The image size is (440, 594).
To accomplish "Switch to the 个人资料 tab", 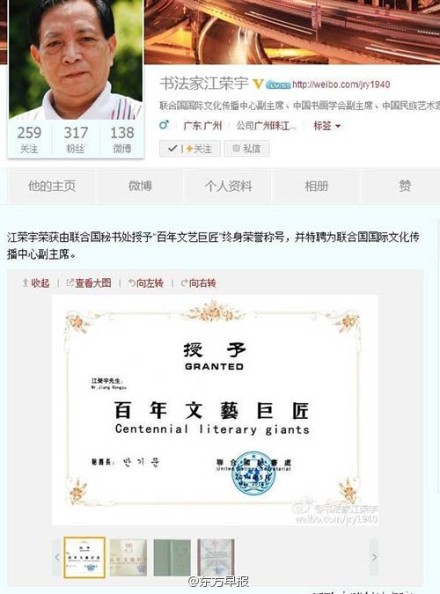I will tap(228, 186).
